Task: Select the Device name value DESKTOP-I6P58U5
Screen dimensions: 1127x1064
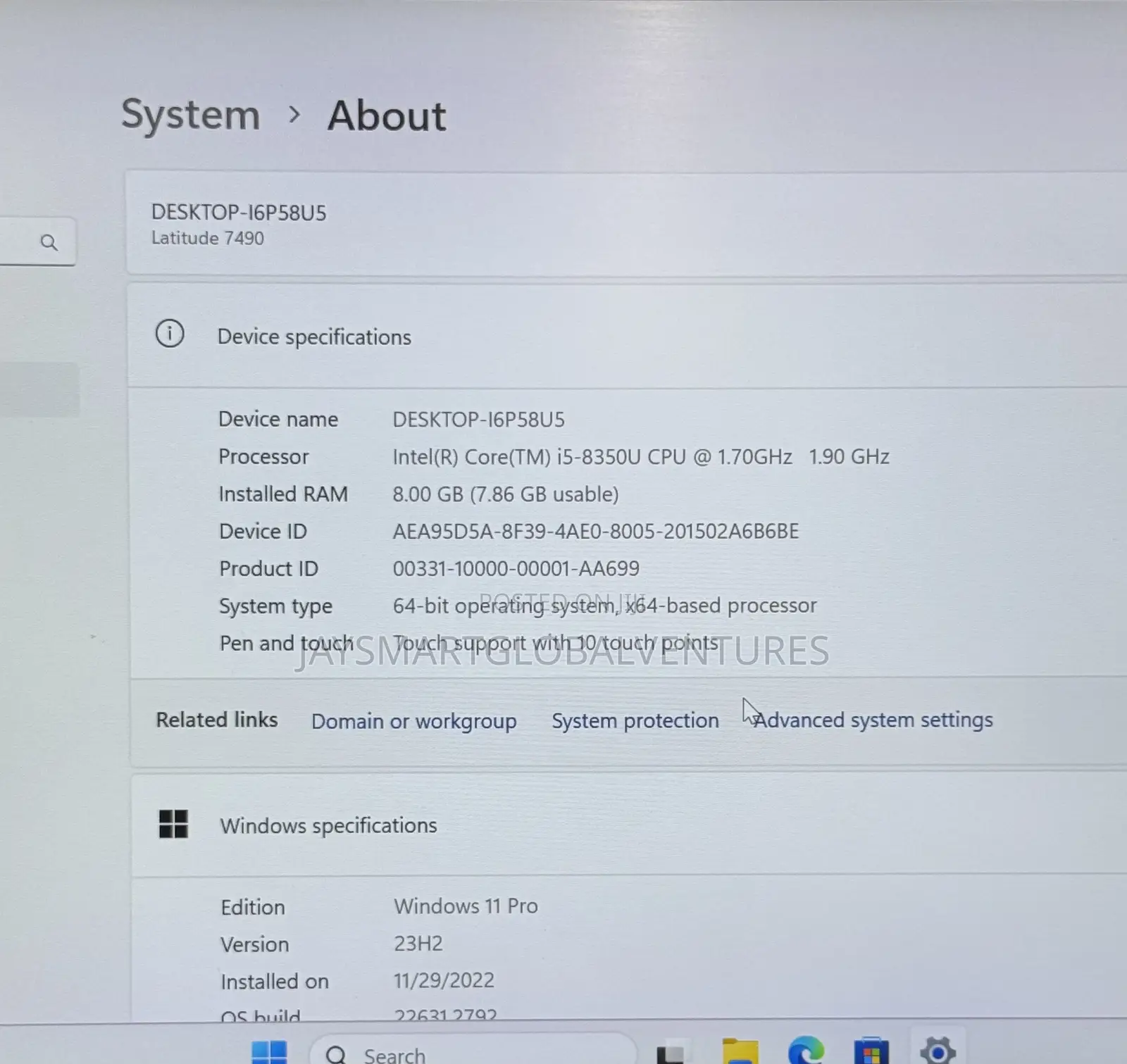Action: (x=479, y=420)
